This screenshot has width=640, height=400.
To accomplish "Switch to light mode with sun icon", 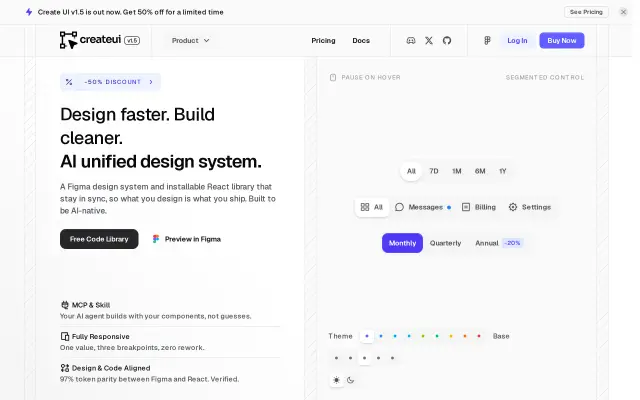I will point(336,380).
